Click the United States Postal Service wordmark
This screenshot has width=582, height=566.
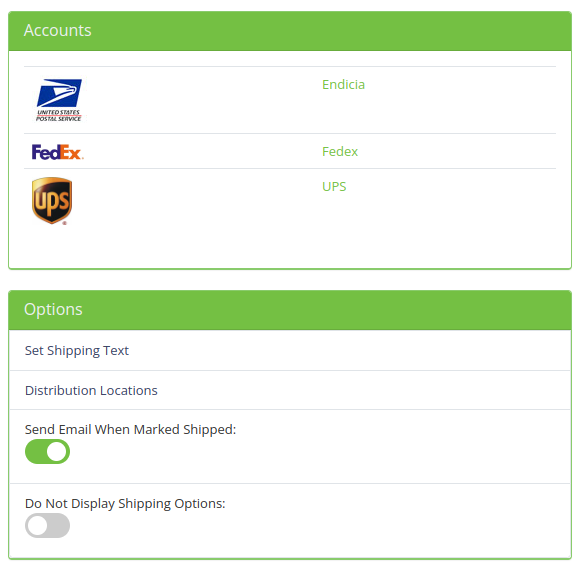pos(59,115)
